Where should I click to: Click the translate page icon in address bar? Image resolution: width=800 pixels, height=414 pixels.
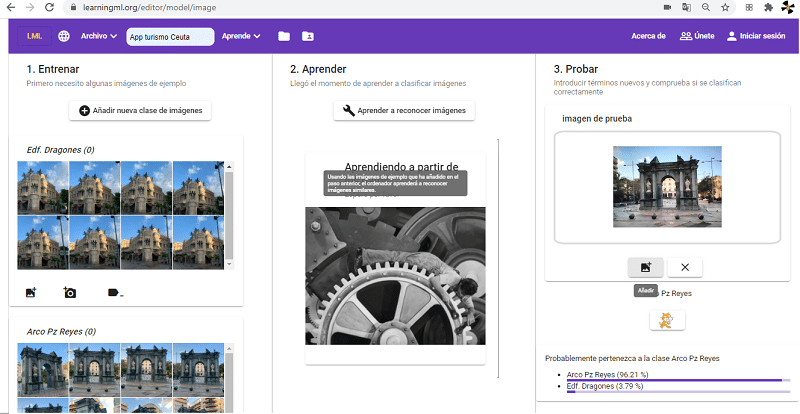coord(687,8)
